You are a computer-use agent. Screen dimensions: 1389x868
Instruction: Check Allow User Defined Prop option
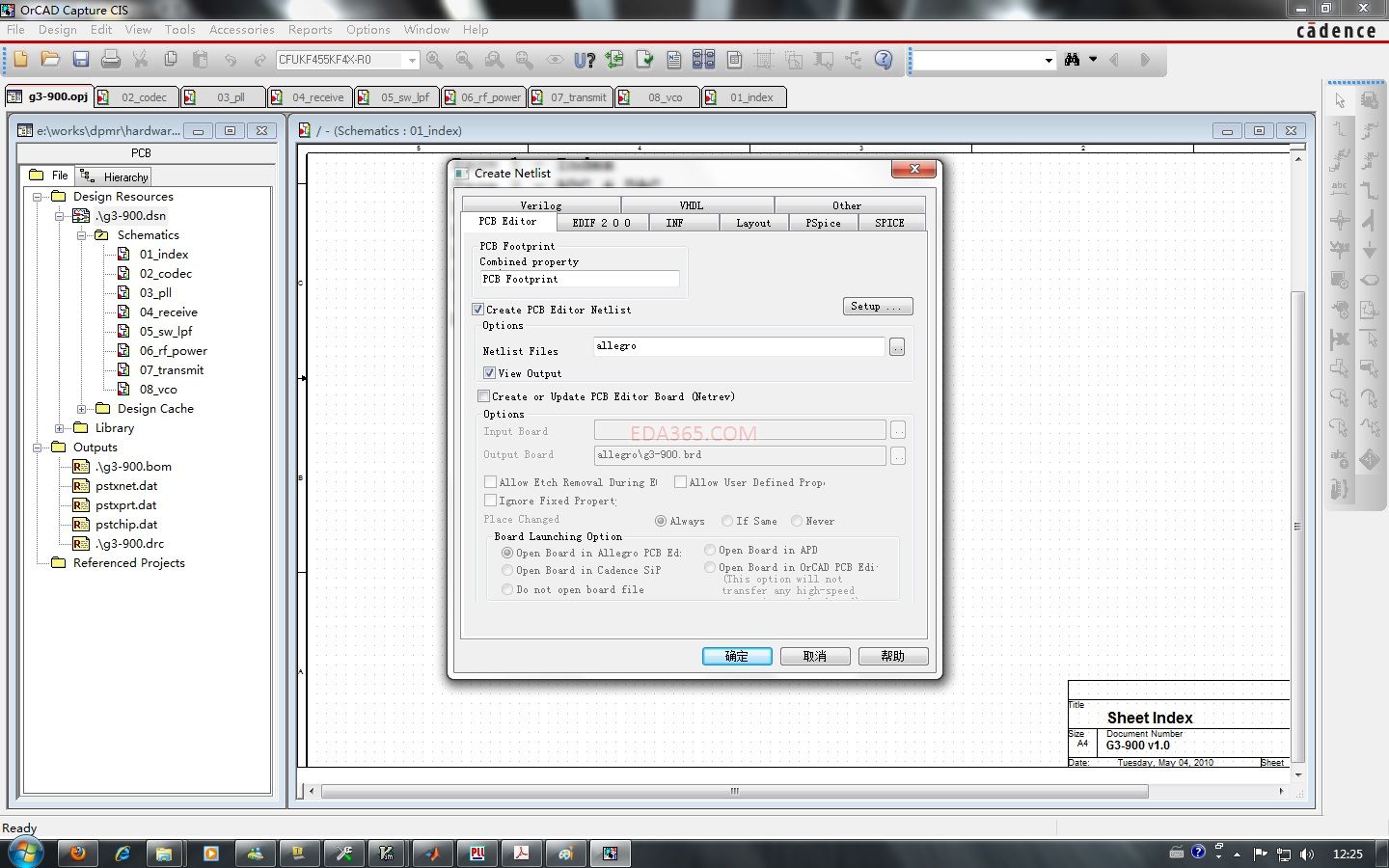point(680,482)
